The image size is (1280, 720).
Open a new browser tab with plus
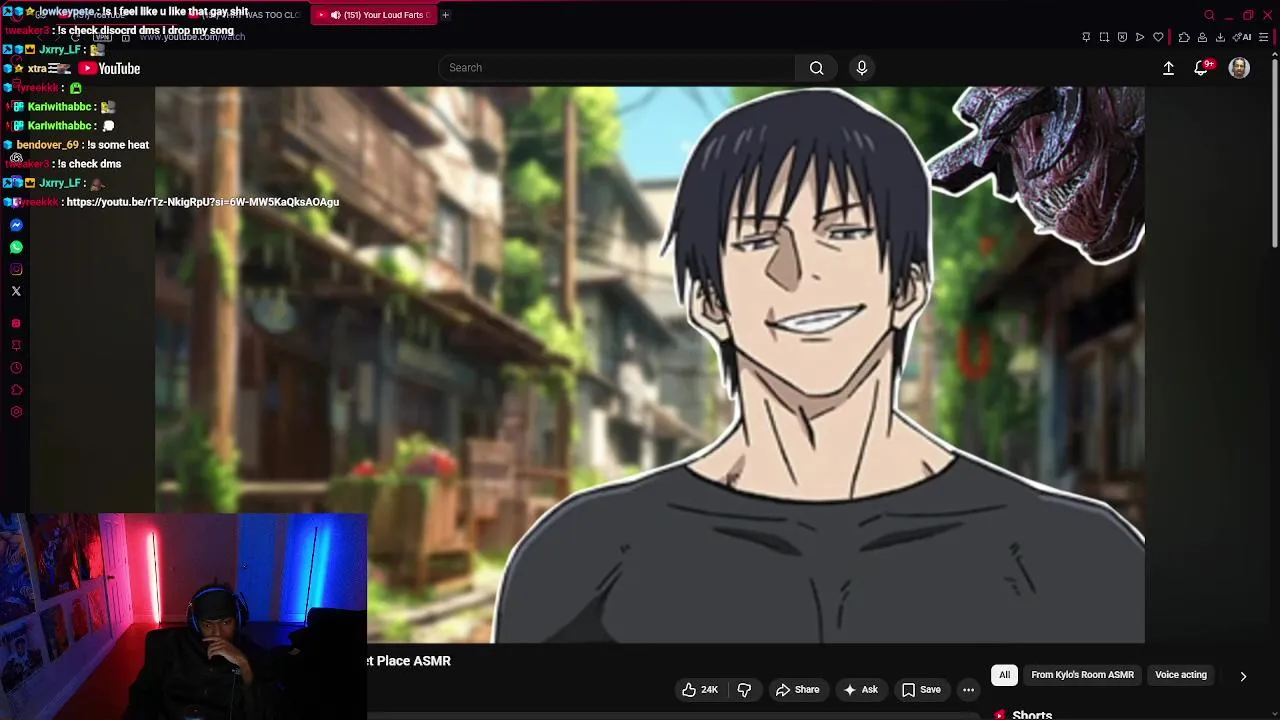coord(445,15)
